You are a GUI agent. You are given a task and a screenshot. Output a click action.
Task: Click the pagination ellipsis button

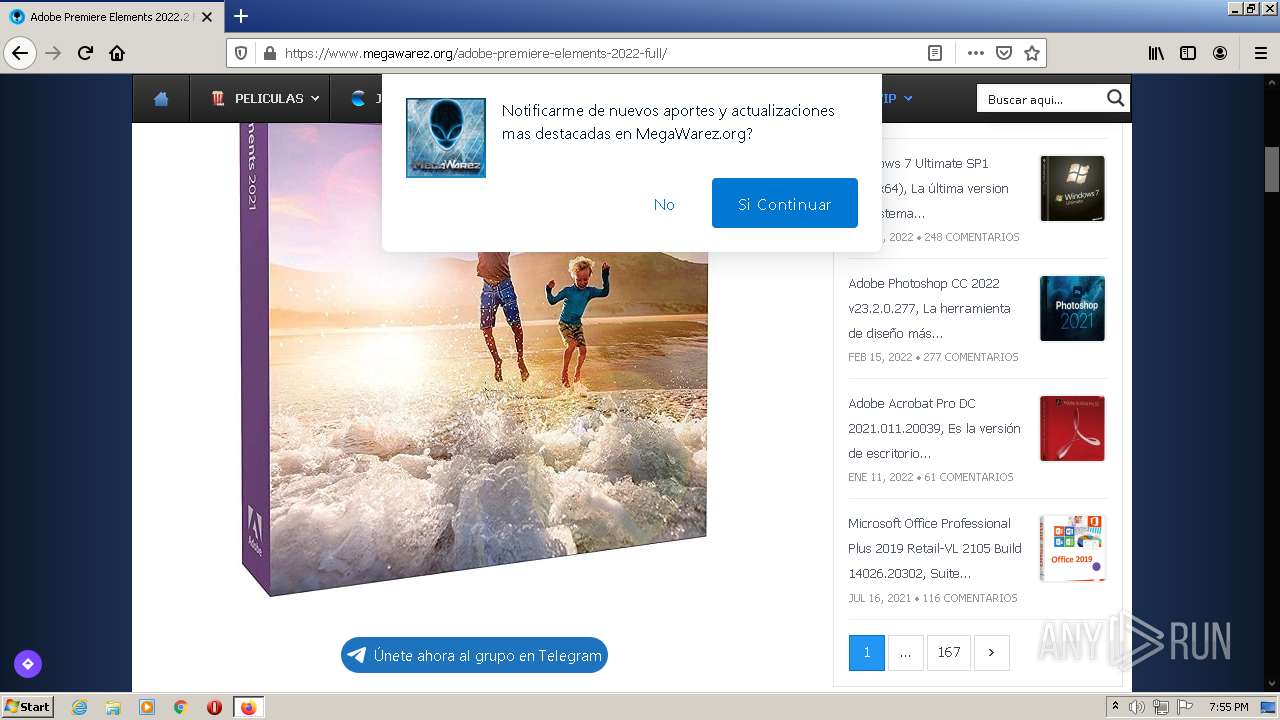pos(905,652)
